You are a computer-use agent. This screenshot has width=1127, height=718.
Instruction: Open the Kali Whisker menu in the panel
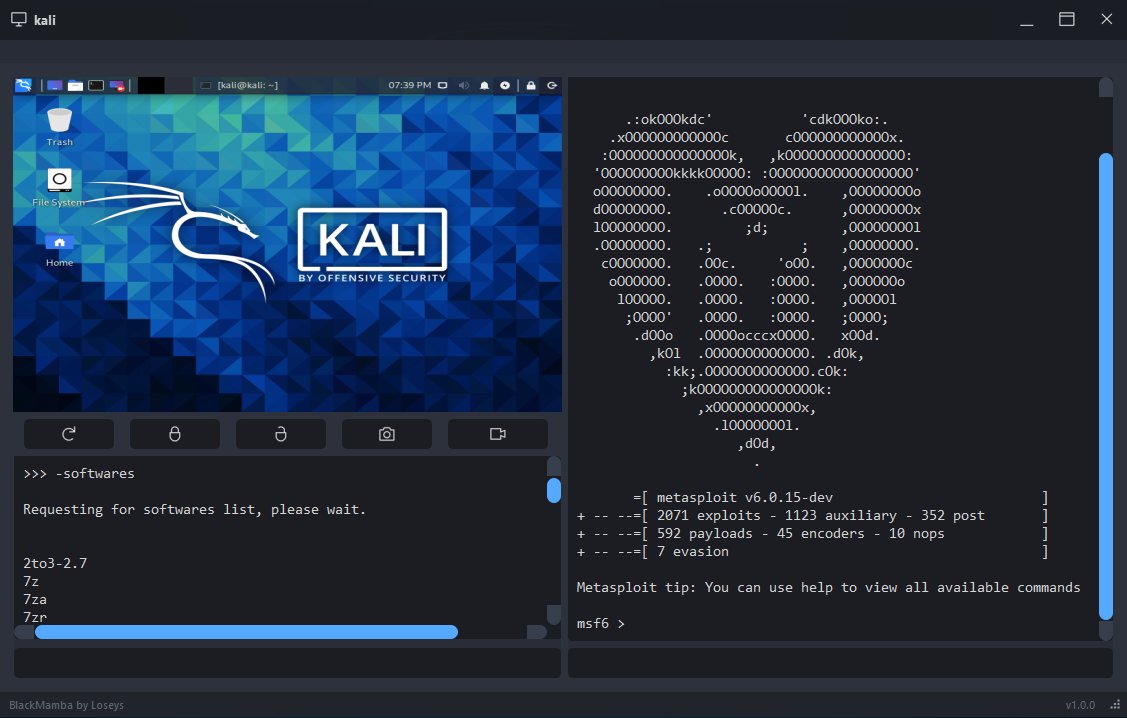point(23,85)
